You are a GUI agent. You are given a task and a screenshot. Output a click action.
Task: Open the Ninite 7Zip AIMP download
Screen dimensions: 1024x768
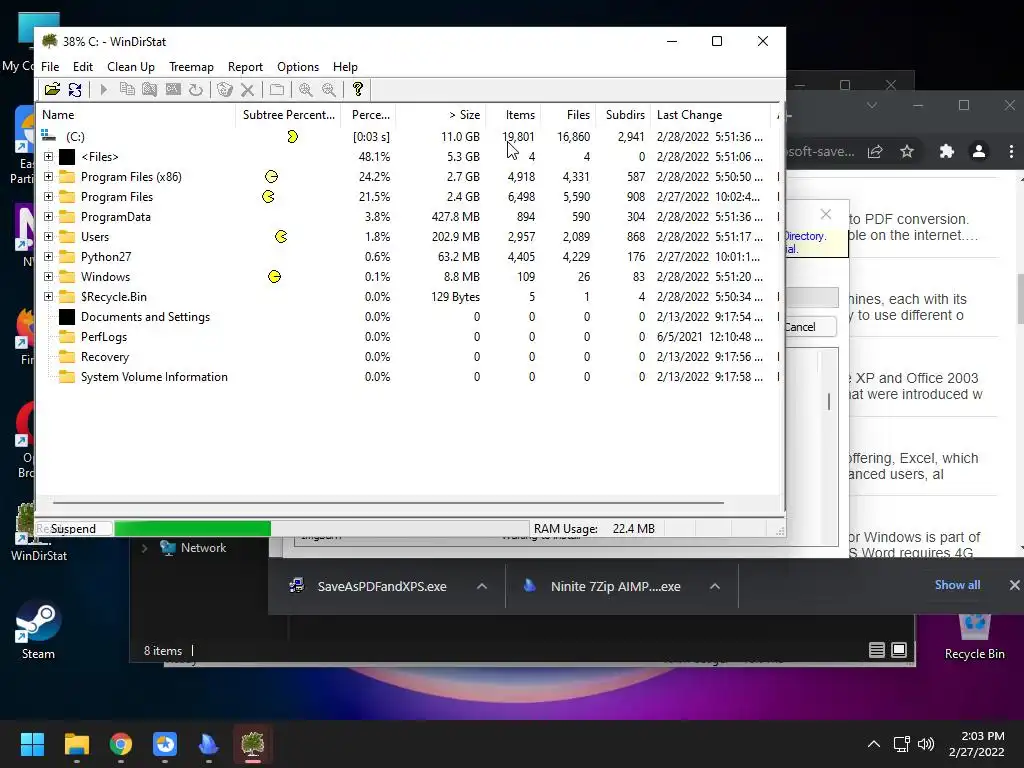point(602,586)
